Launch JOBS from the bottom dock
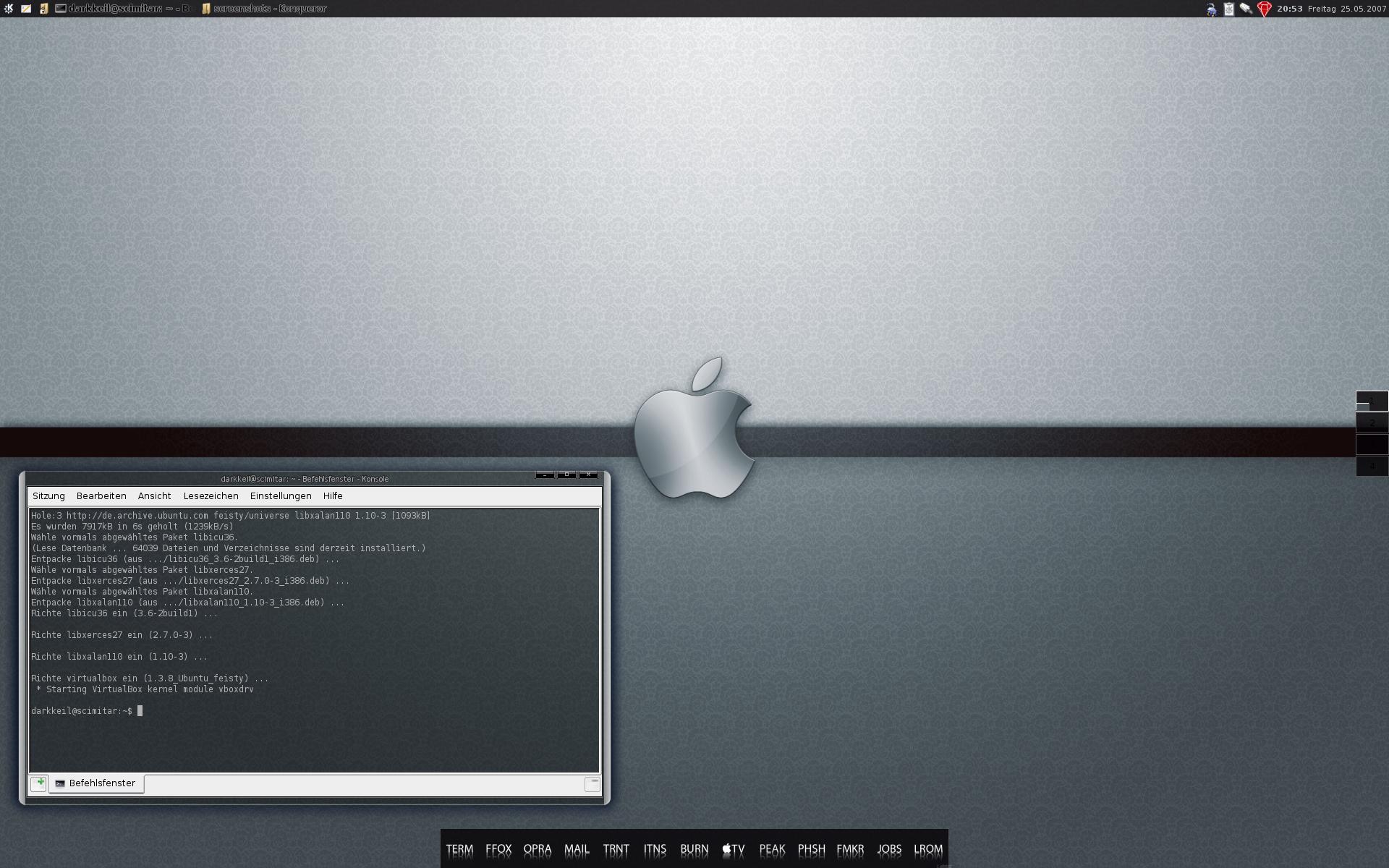Screen dimensions: 1389x868 click(889, 849)
